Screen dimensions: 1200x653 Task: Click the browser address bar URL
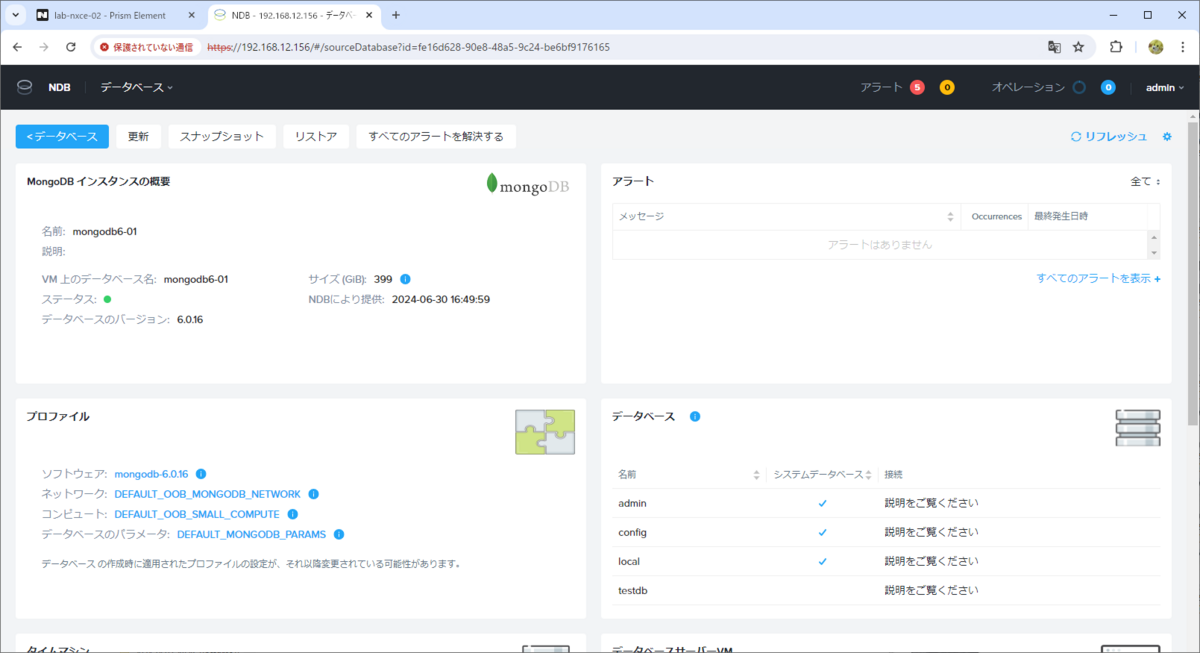[408, 47]
